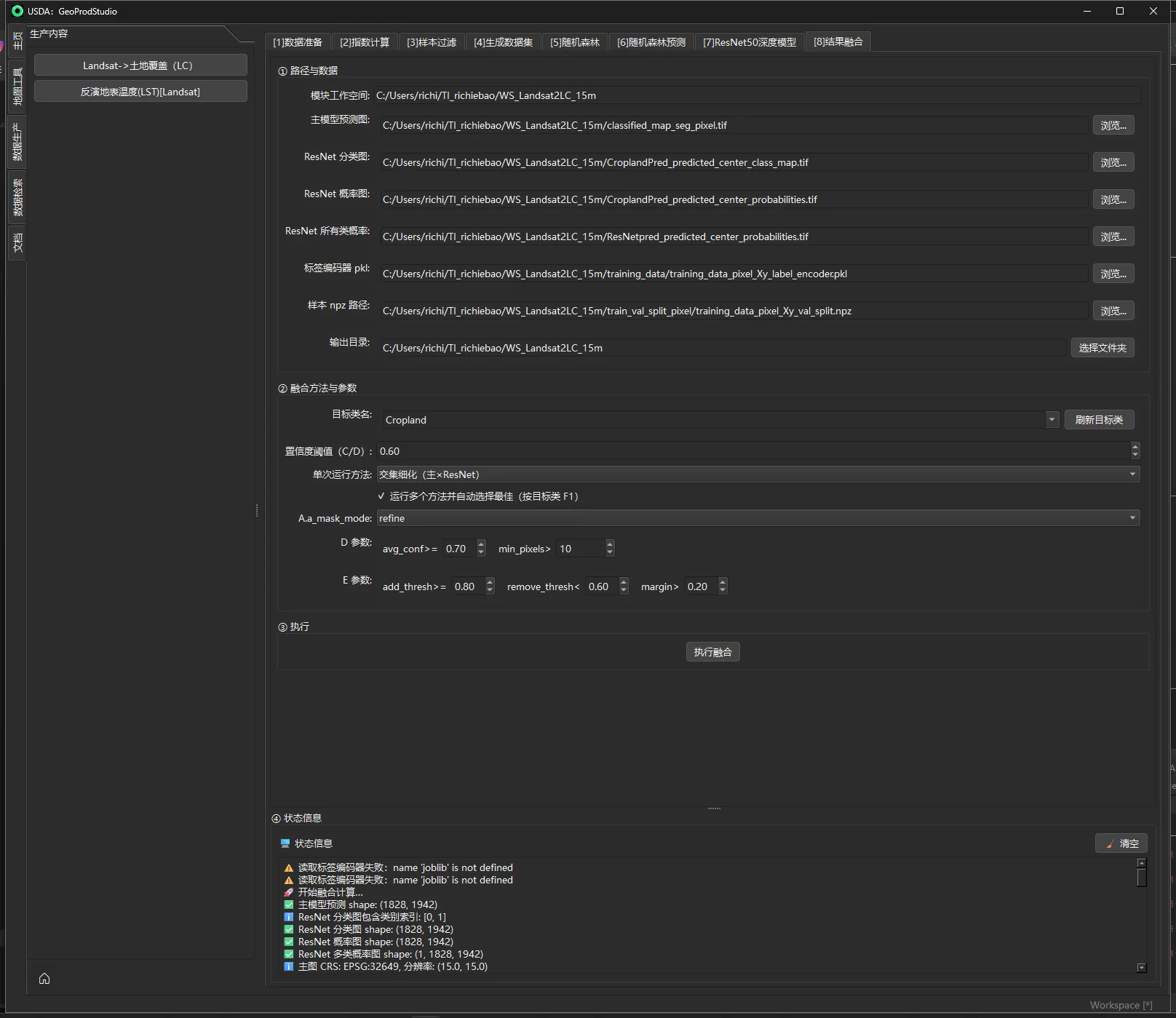This screenshot has width=1176, height=1018.
Task: Click the first joblib warning triangle icon
Action: point(288,867)
